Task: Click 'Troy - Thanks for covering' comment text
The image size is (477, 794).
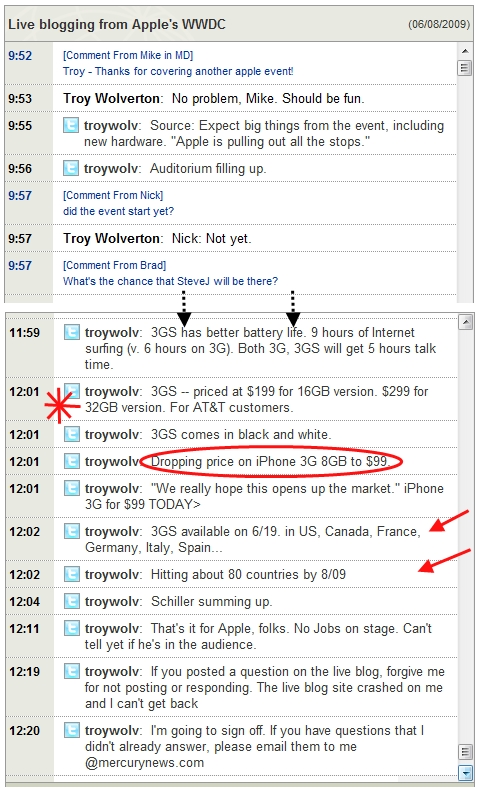Action: pyautogui.click(x=178, y=71)
